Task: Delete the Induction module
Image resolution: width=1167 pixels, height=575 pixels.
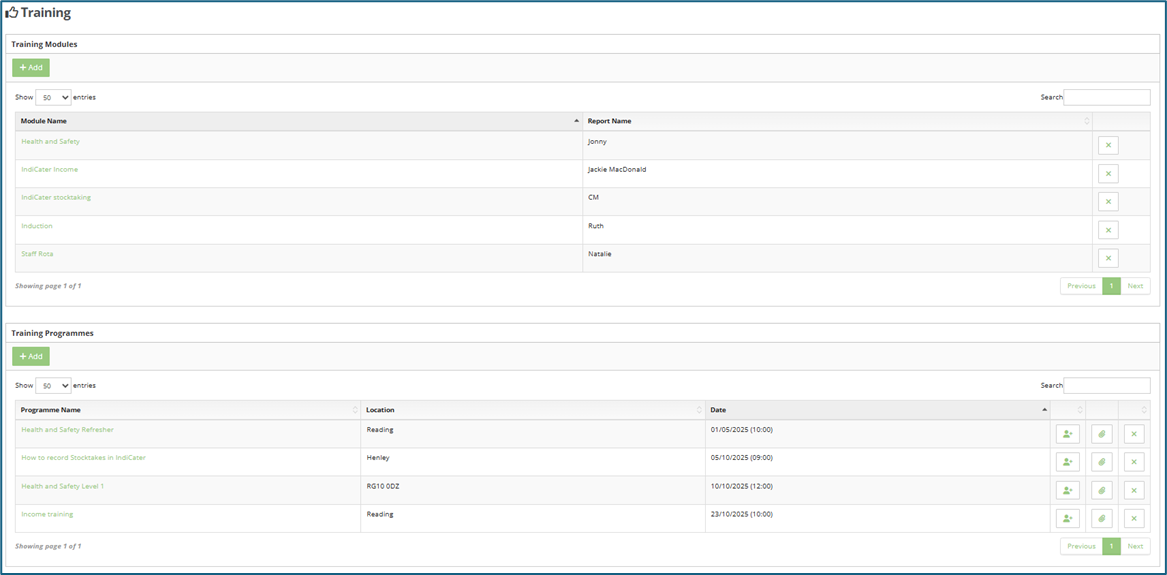Action: [x=1108, y=230]
